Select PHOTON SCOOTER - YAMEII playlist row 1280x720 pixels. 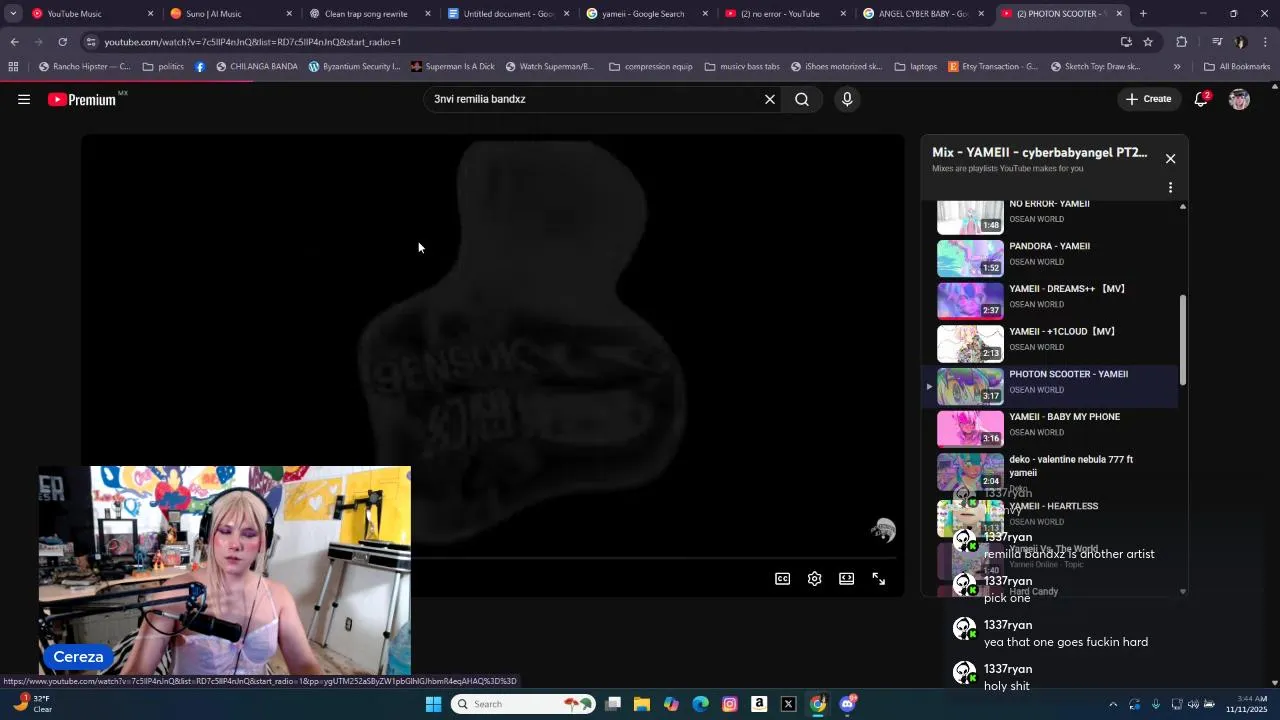[1049, 386]
